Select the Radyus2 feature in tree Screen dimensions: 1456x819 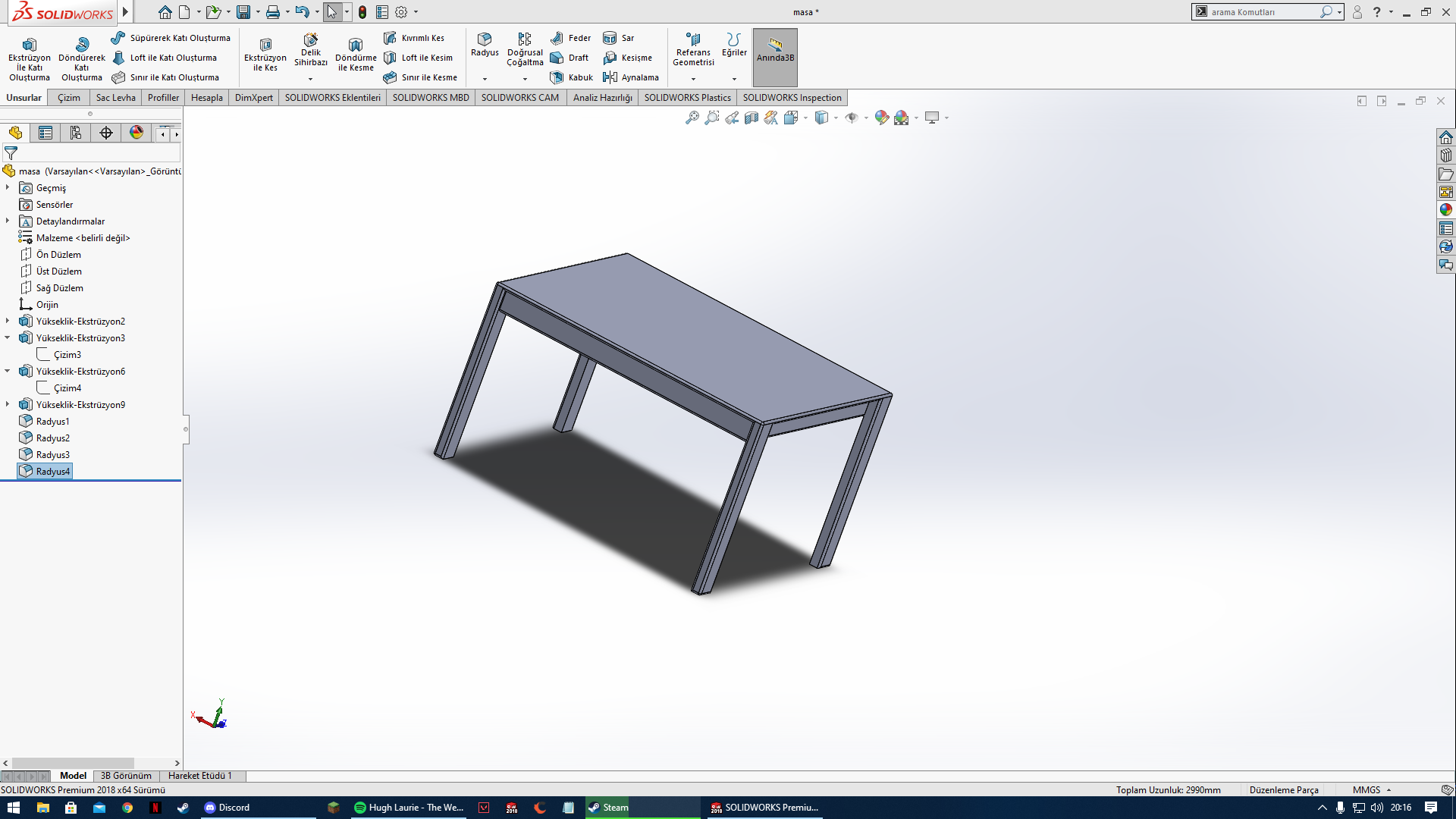click(x=52, y=438)
